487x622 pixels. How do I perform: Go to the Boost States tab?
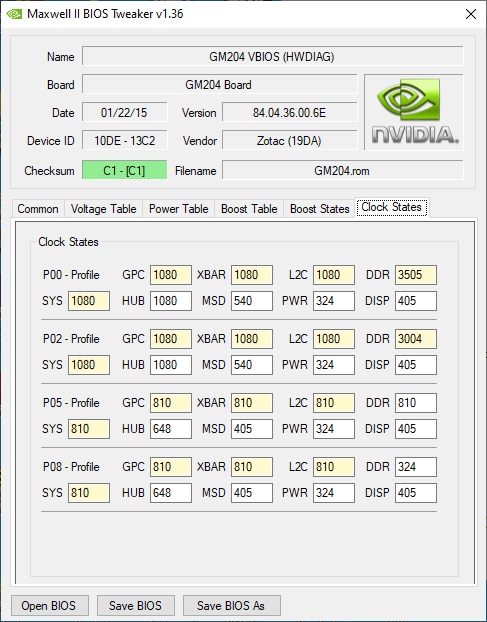[319, 209]
